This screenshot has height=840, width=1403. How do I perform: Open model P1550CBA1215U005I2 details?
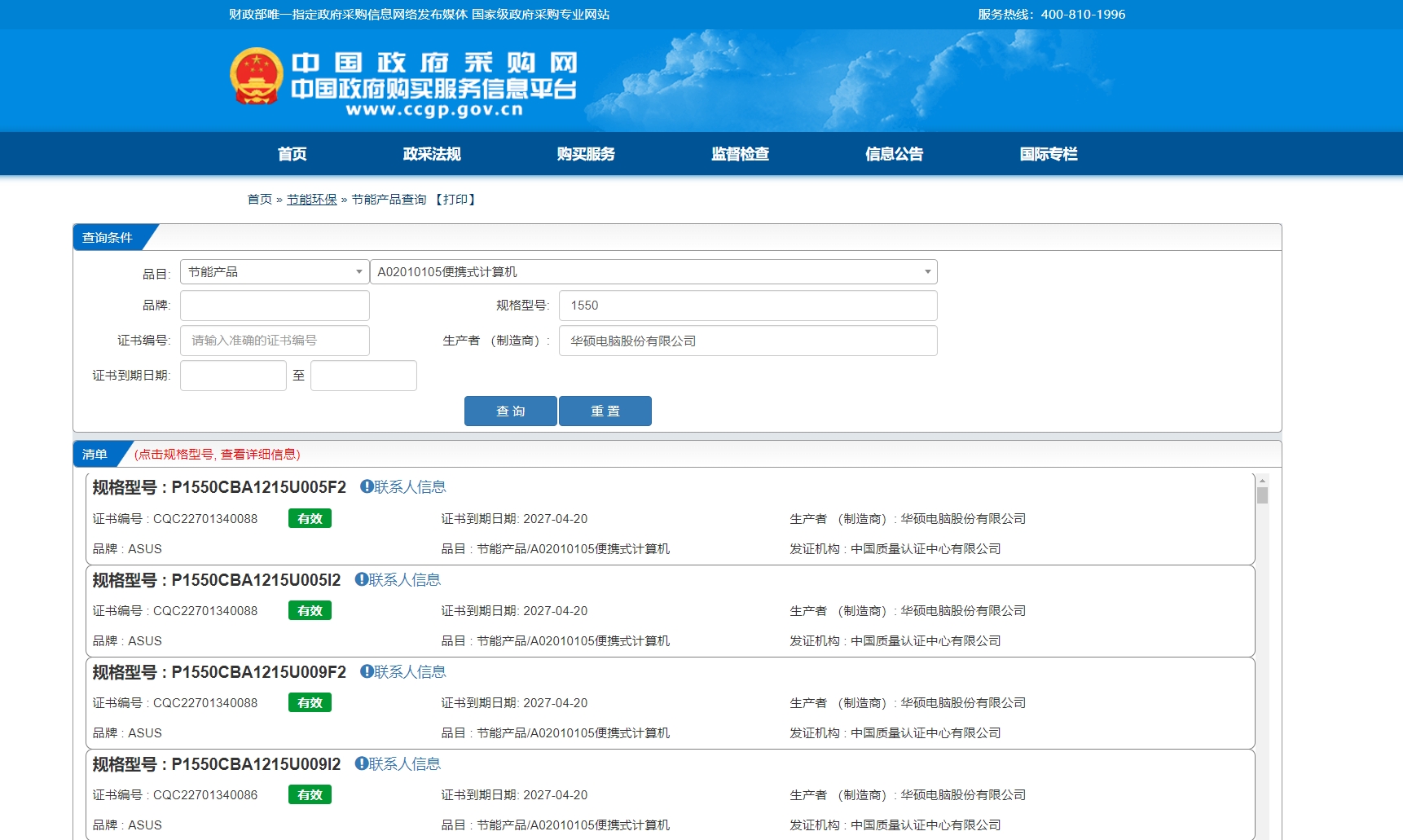pos(256,580)
